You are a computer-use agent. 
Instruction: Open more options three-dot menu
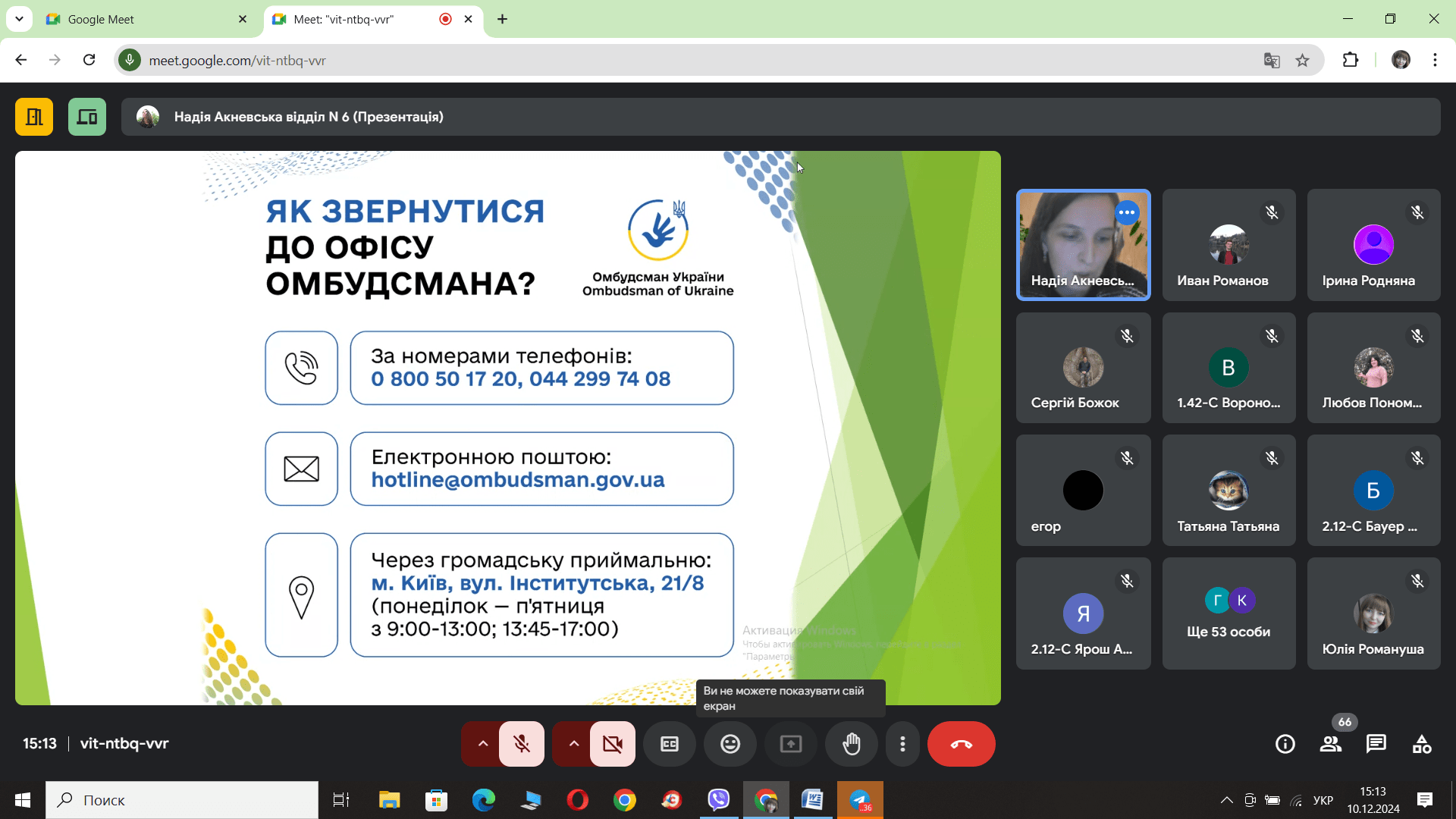(x=902, y=744)
